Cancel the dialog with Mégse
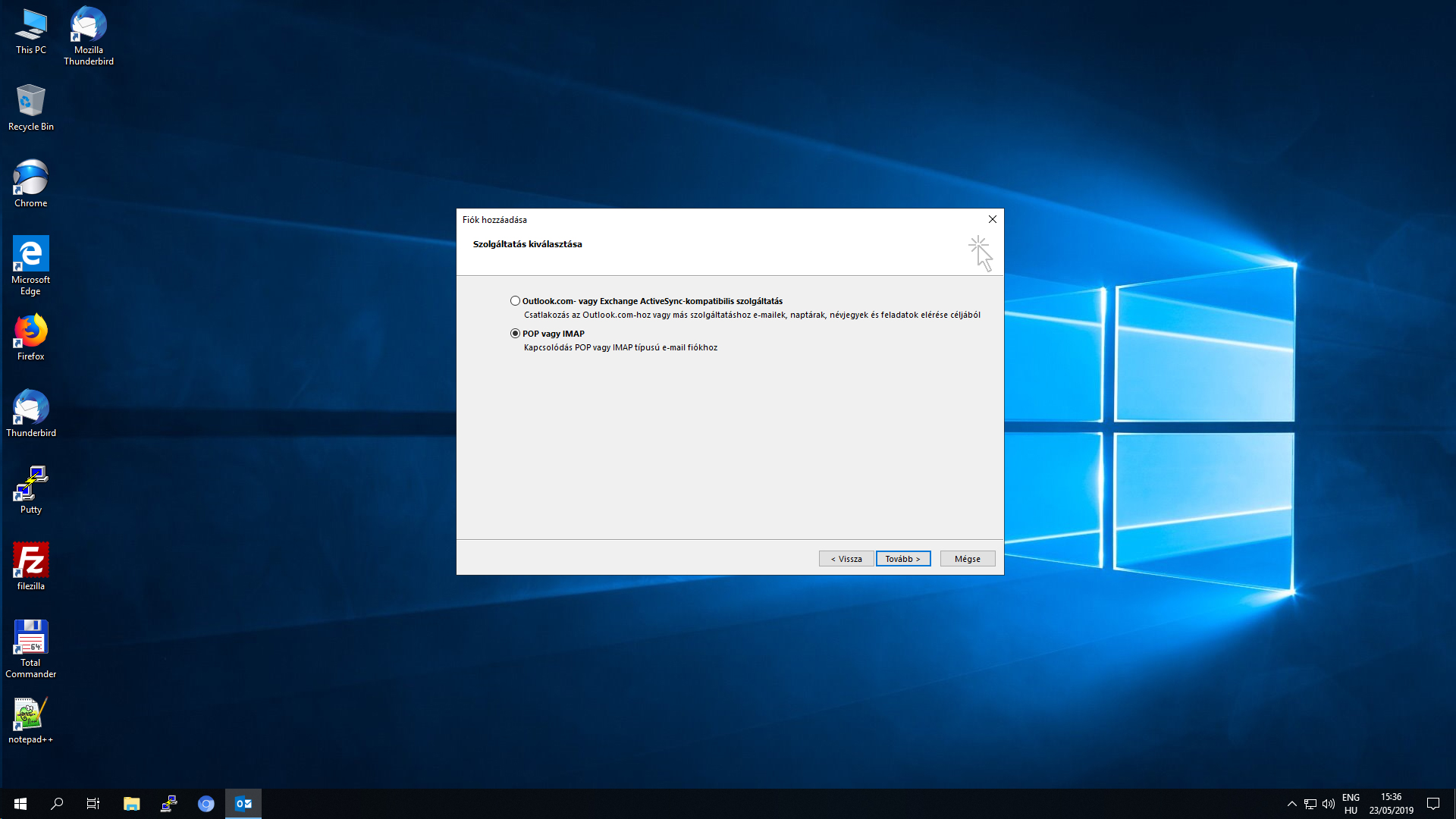1456x819 pixels. [968, 559]
